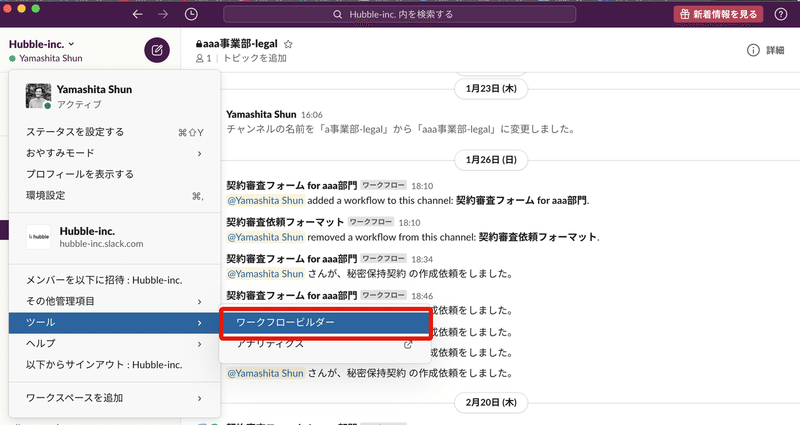Click Hubble-inc. workspace logo thumbnail
This screenshot has height=425, width=800.
click(39, 237)
